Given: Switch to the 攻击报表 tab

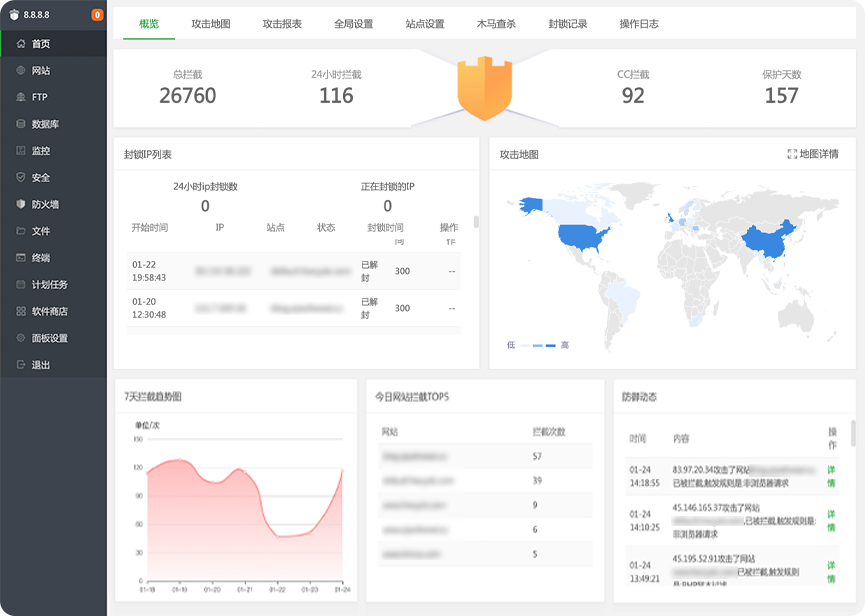Looking at the screenshot, I should (282, 24).
